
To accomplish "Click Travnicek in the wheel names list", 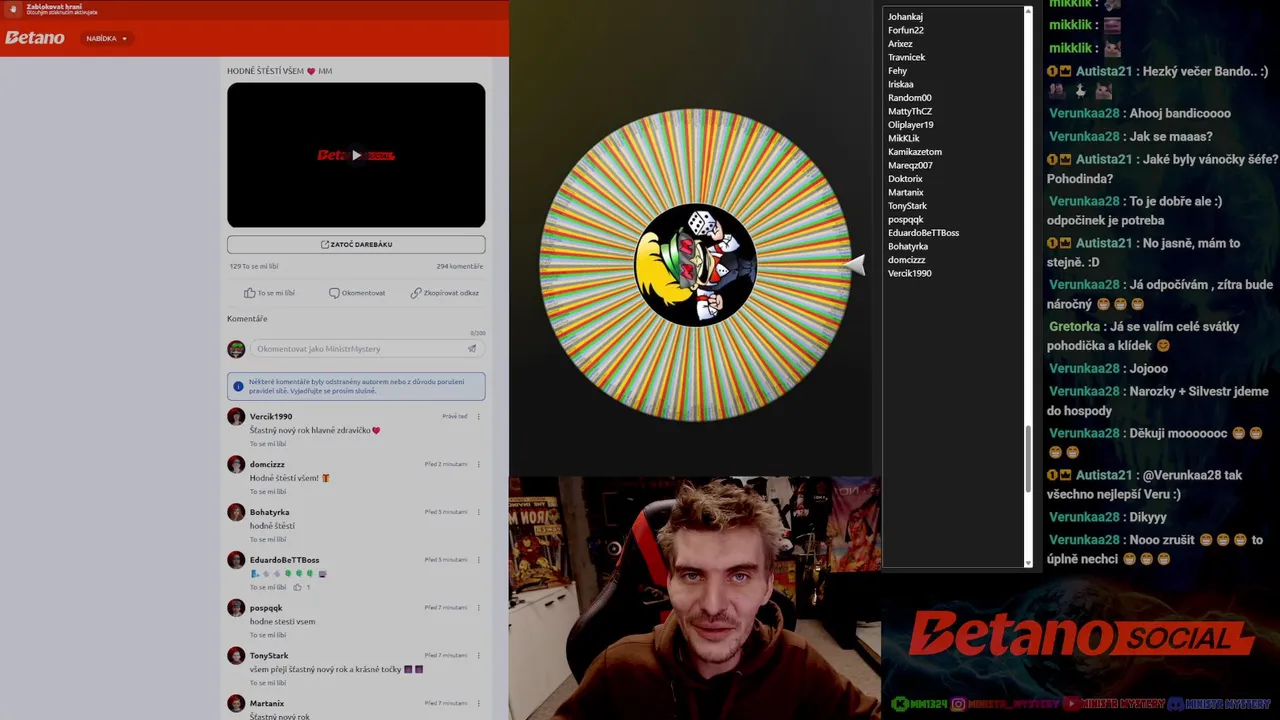I will (x=906, y=57).
